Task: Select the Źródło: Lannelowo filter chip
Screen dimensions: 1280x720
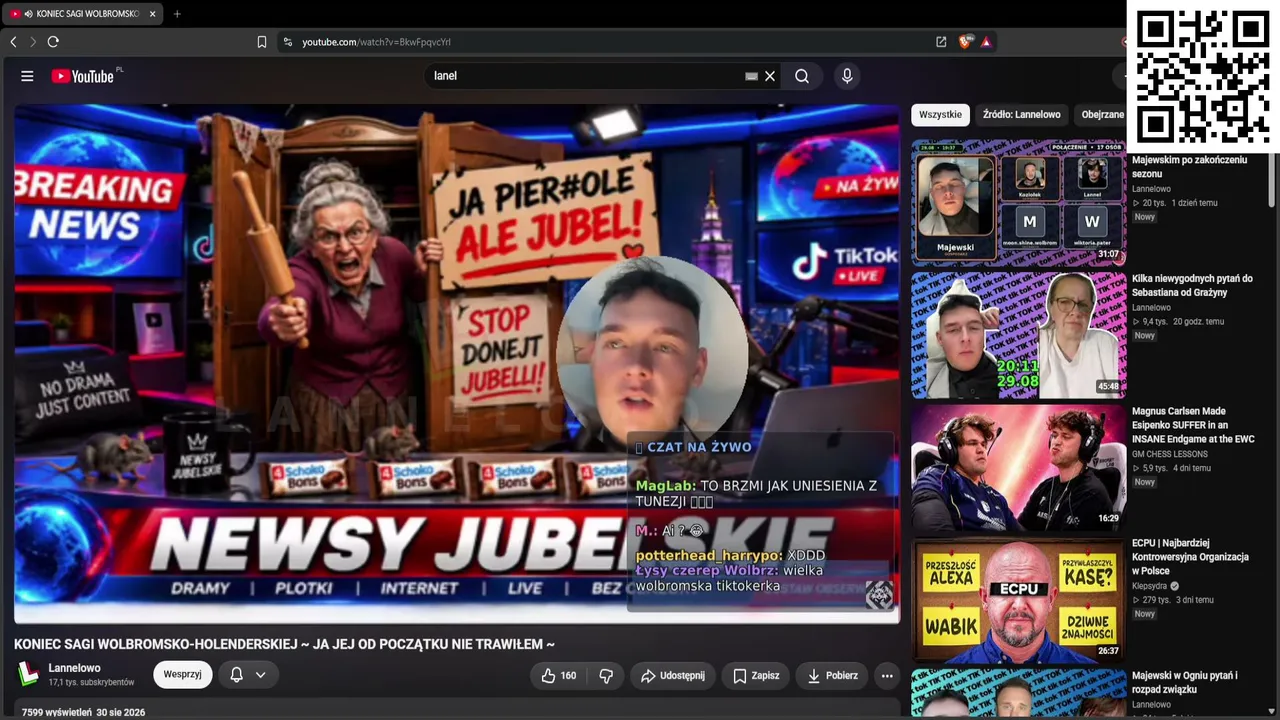Action: (1021, 115)
